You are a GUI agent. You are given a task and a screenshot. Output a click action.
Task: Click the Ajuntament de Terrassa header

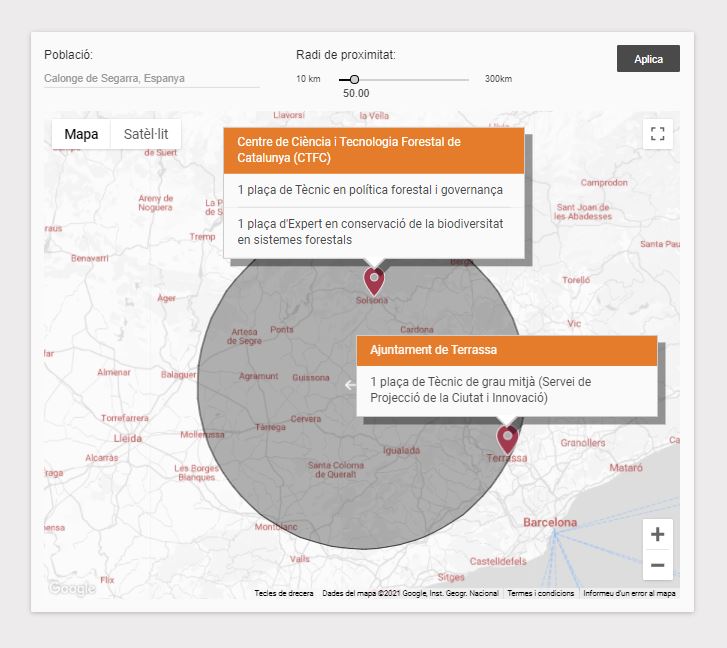[507, 350]
